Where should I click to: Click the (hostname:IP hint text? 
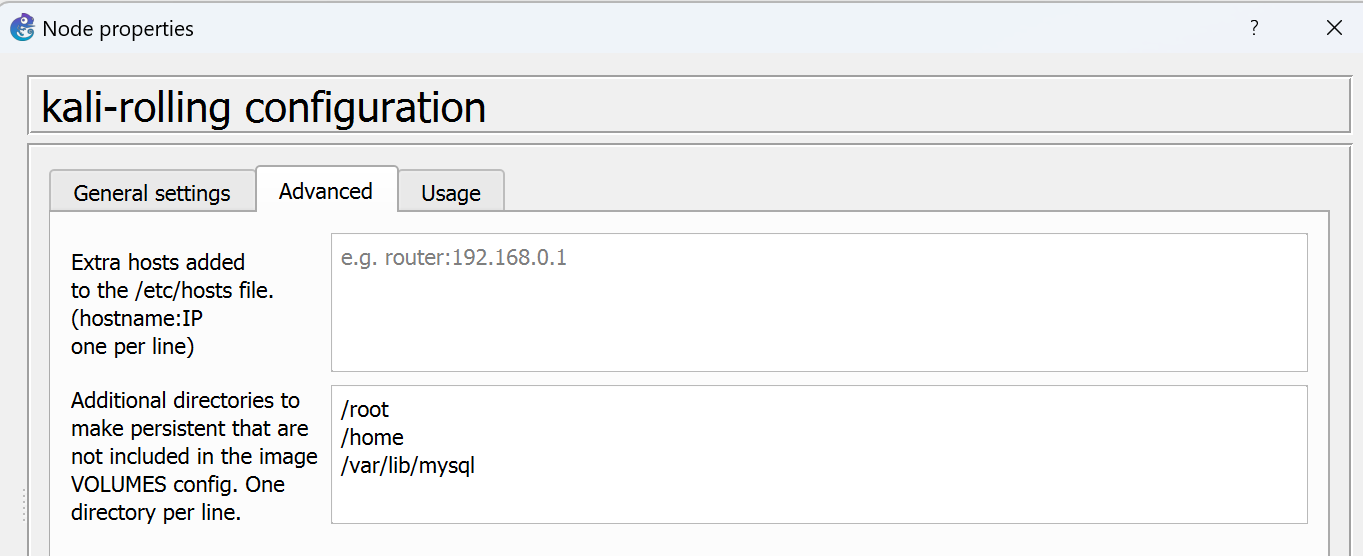(x=137, y=318)
